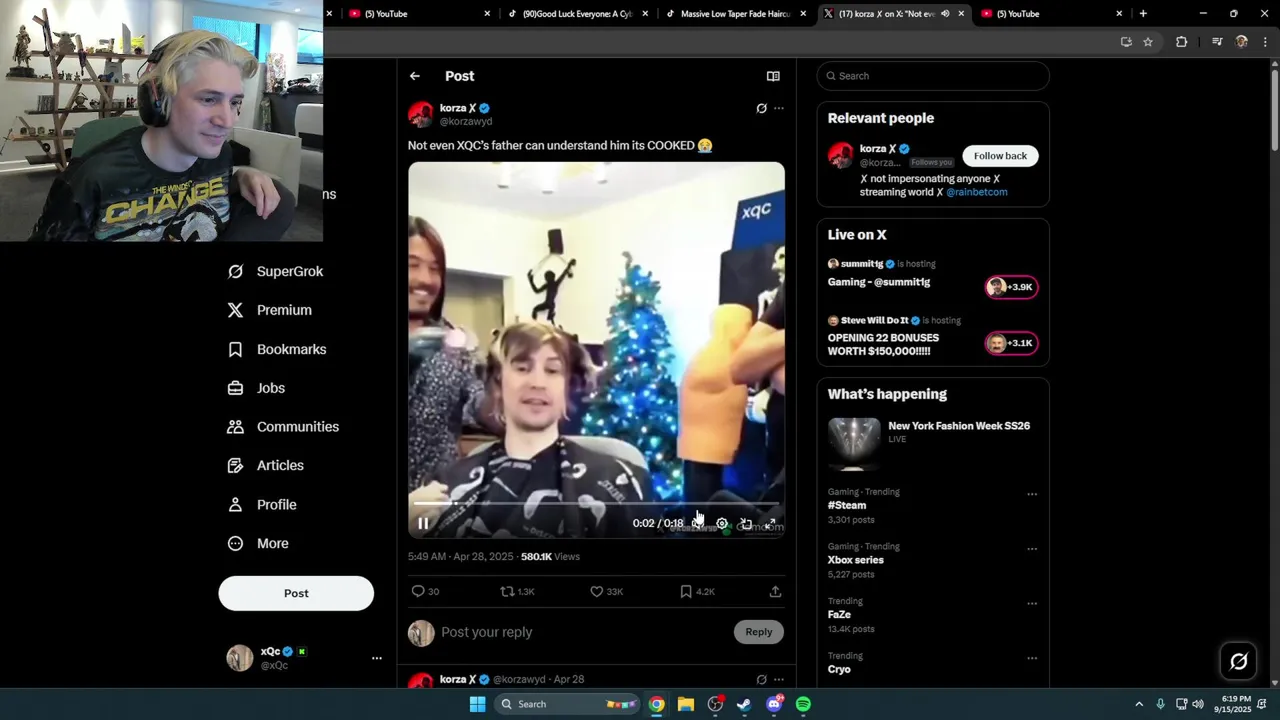Open Chrome extensions puzzle icon

click(1181, 42)
